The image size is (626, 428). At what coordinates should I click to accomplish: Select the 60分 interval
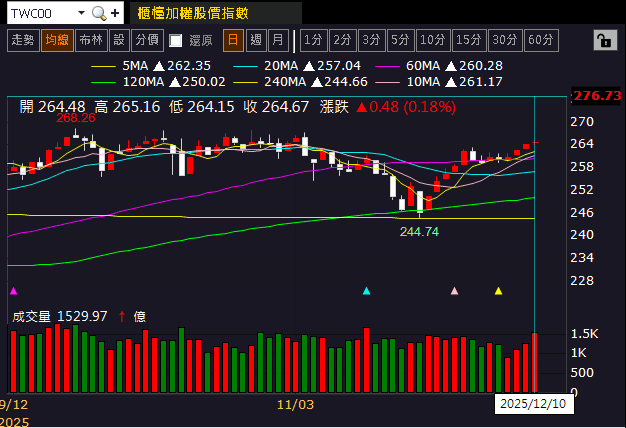tap(541, 40)
